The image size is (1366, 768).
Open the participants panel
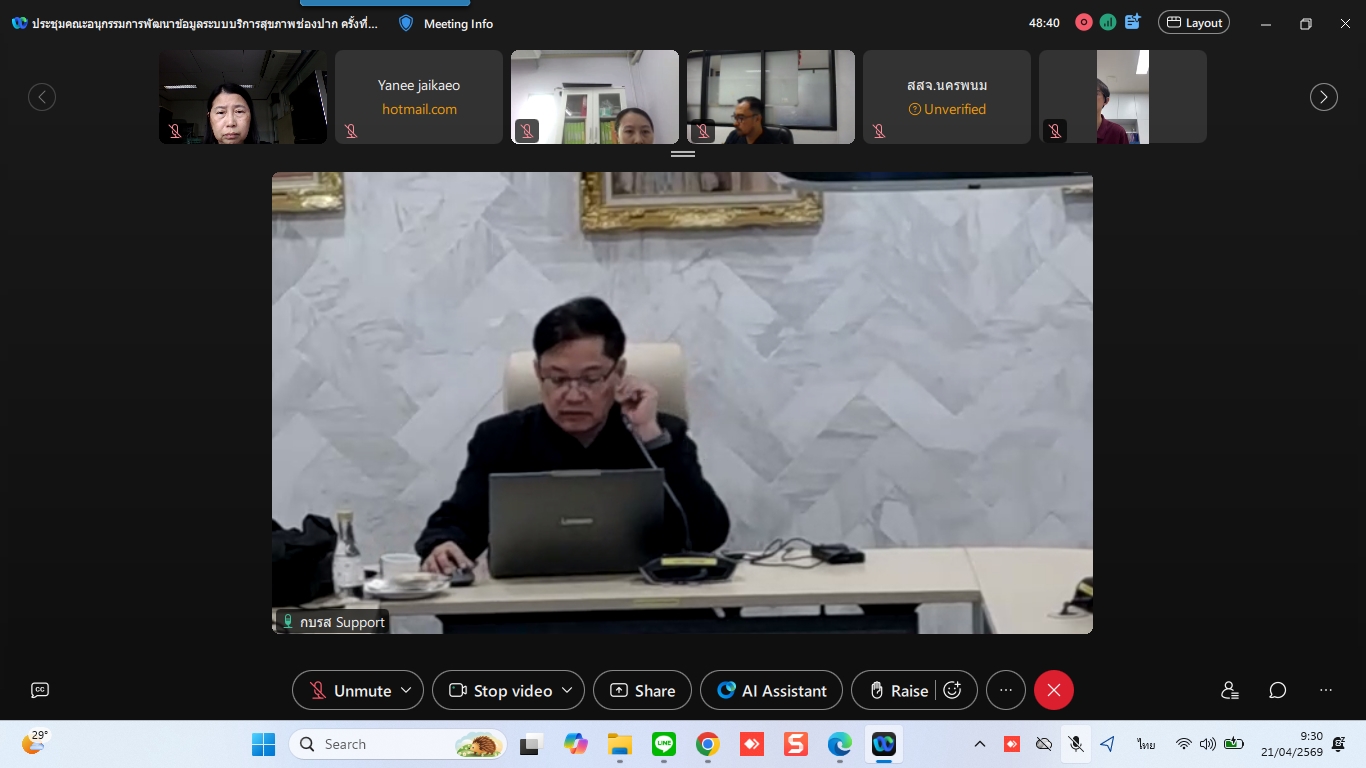click(x=1230, y=690)
